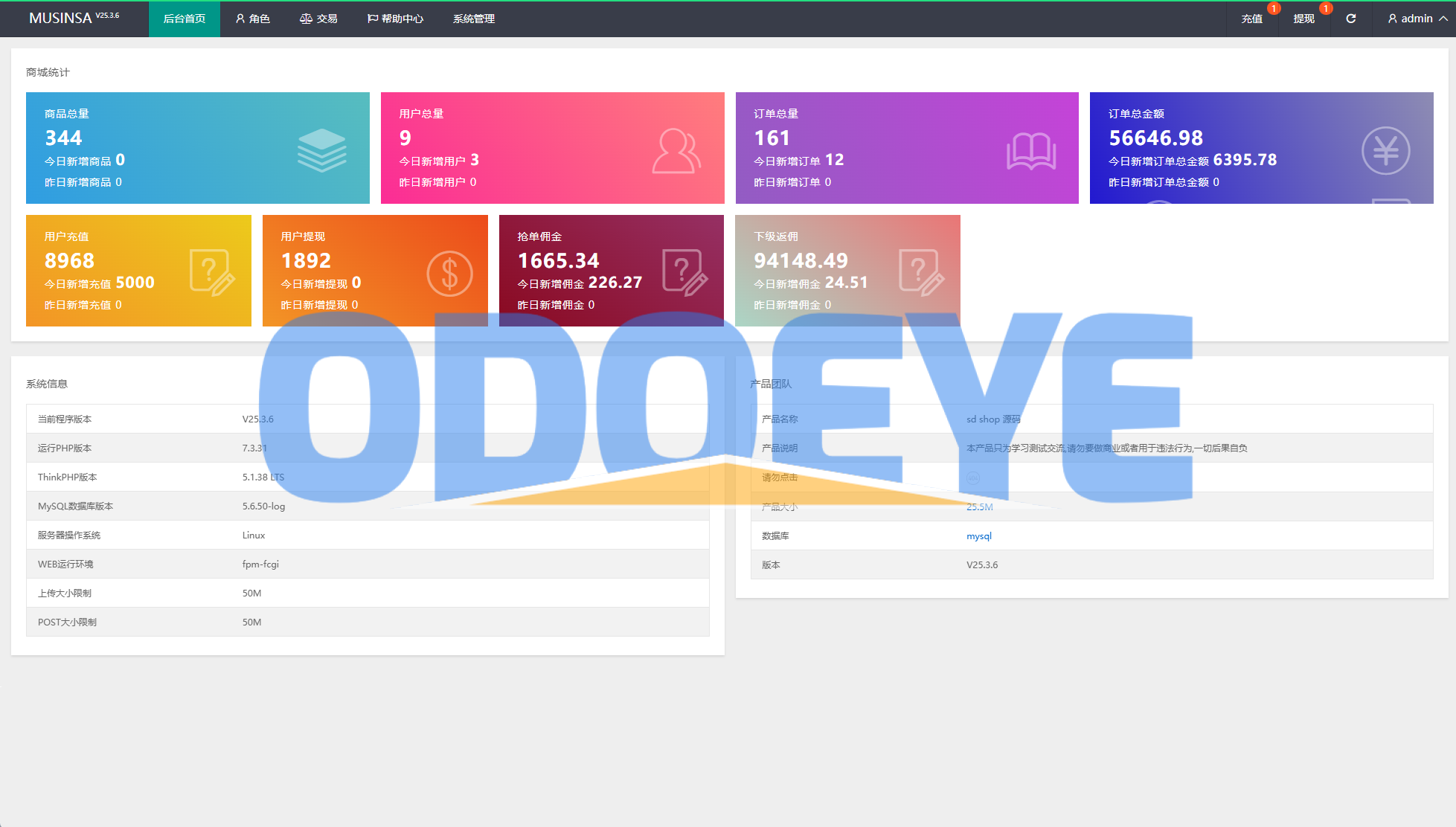This screenshot has height=827, width=1456.
Task: Click the mysql database link
Action: pyautogui.click(x=978, y=535)
